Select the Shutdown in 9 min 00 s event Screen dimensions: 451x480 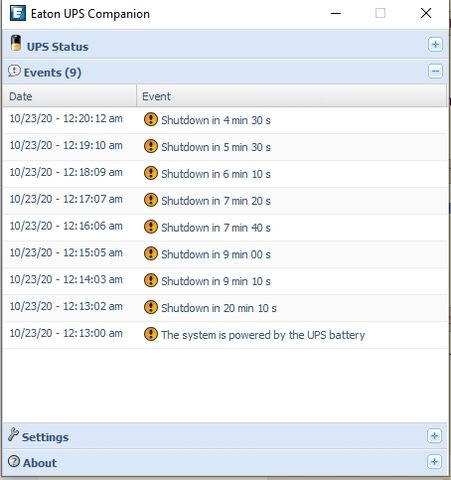coord(225,254)
